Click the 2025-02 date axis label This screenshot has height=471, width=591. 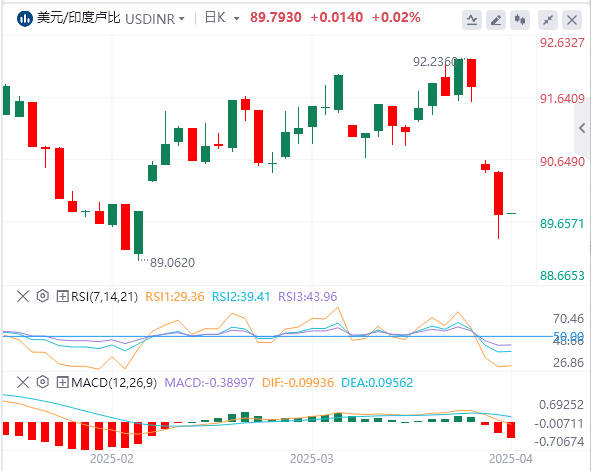(x=112, y=459)
